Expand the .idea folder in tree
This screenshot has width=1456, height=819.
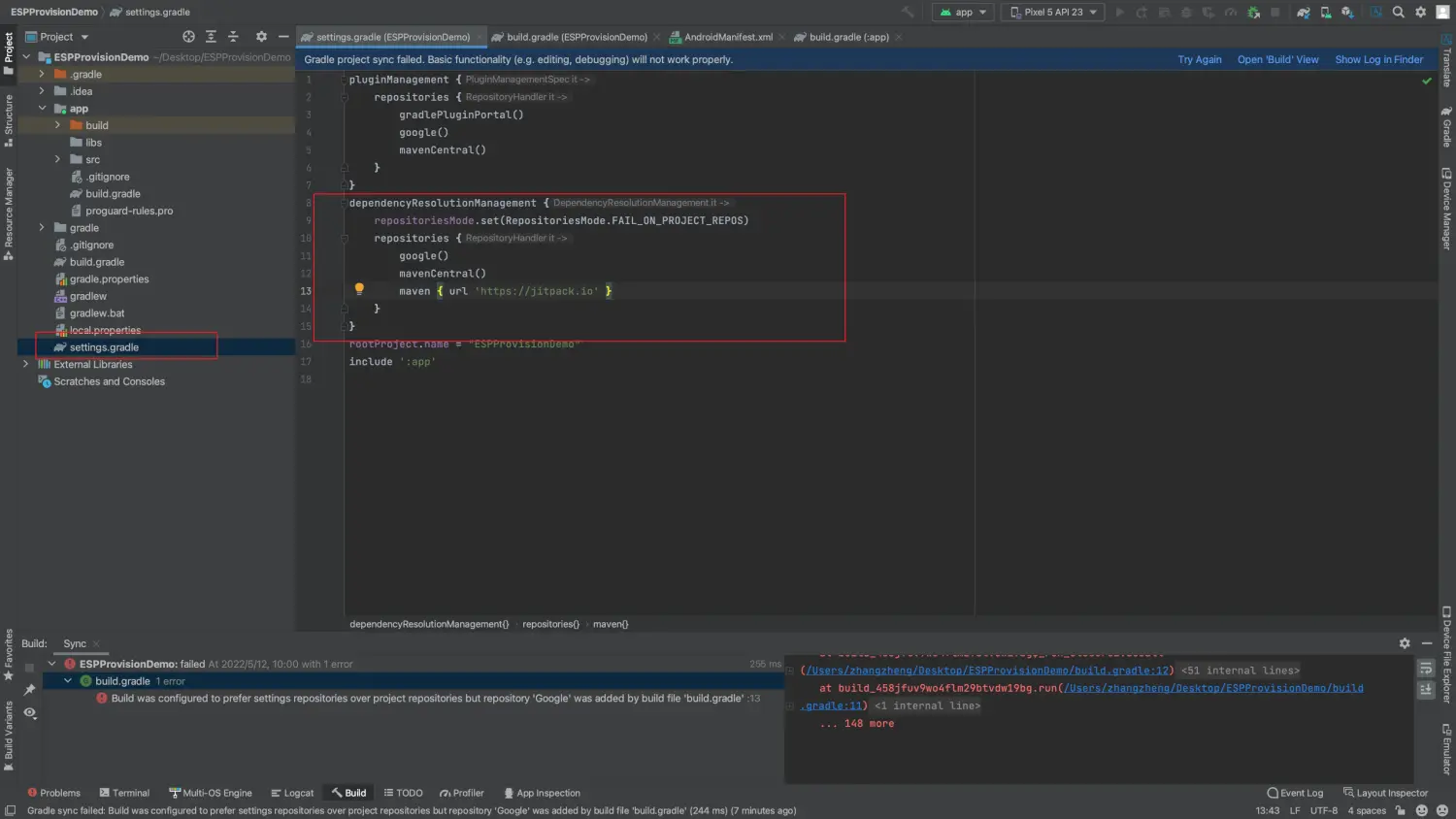coord(42,91)
